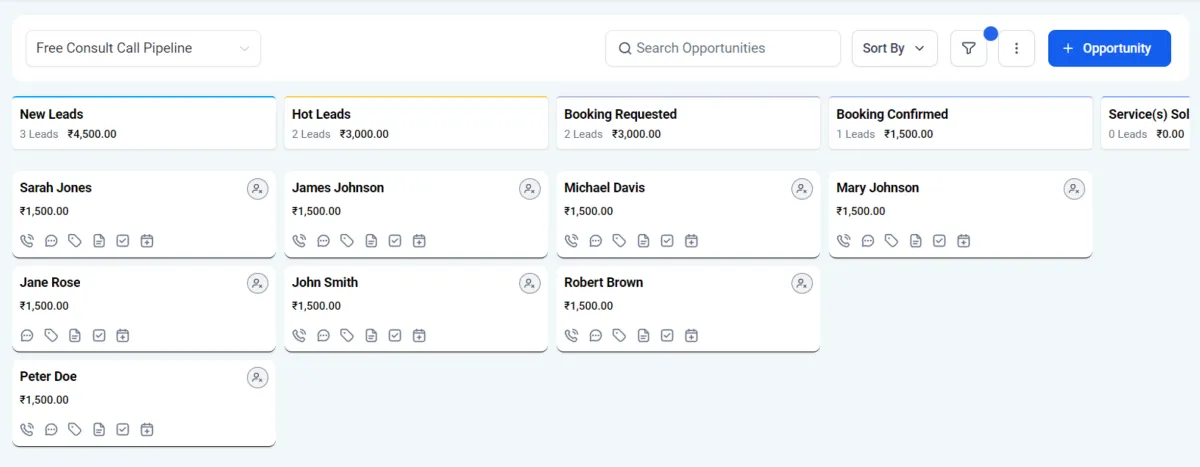Click the tag icon on Michael Davis card
This screenshot has width=1200, height=467.
(x=619, y=241)
